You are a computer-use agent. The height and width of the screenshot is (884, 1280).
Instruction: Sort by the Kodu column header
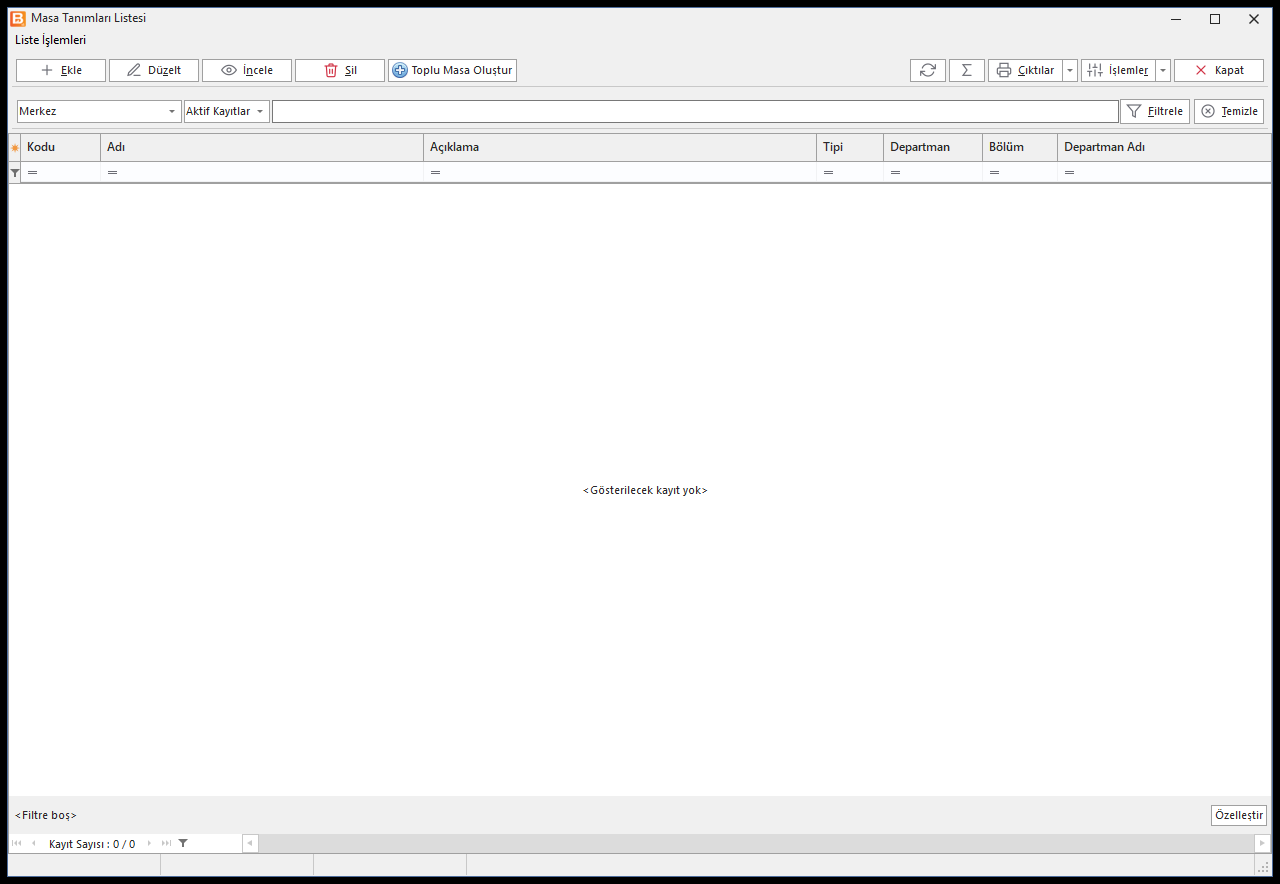[x=60, y=147]
